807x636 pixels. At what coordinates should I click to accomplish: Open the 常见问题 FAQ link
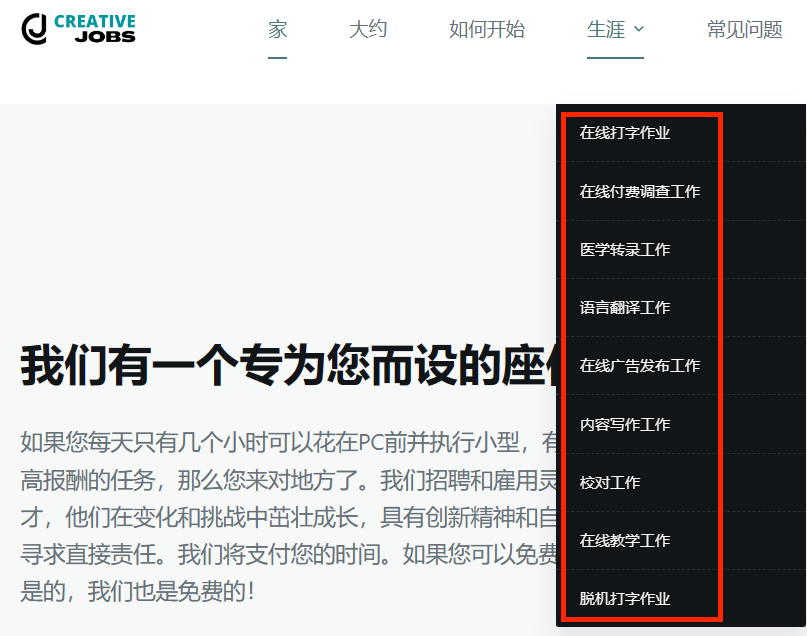coord(744,30)
